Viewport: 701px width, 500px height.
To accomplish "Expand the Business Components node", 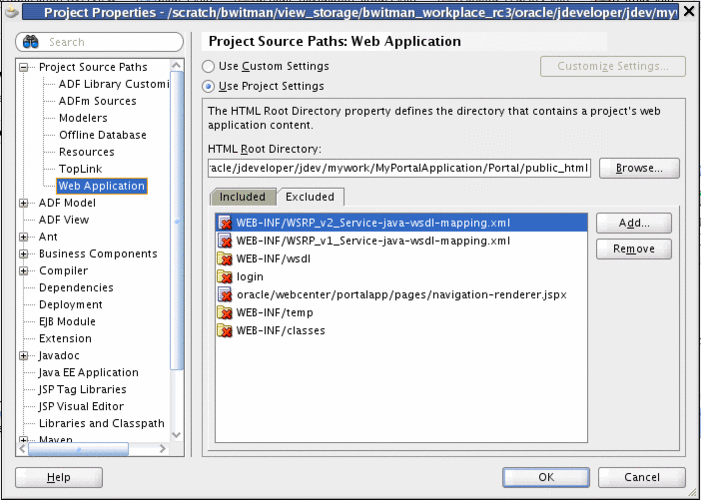I will [23, 254].
